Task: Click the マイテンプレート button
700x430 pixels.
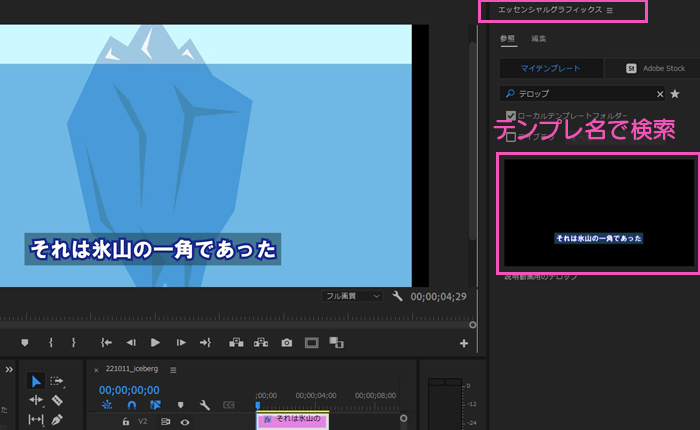Action: tap(552, 68)
